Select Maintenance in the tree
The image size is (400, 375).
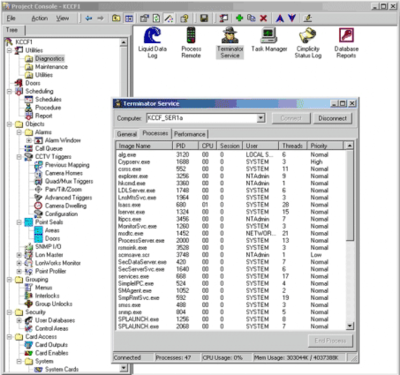pos(51,67)
